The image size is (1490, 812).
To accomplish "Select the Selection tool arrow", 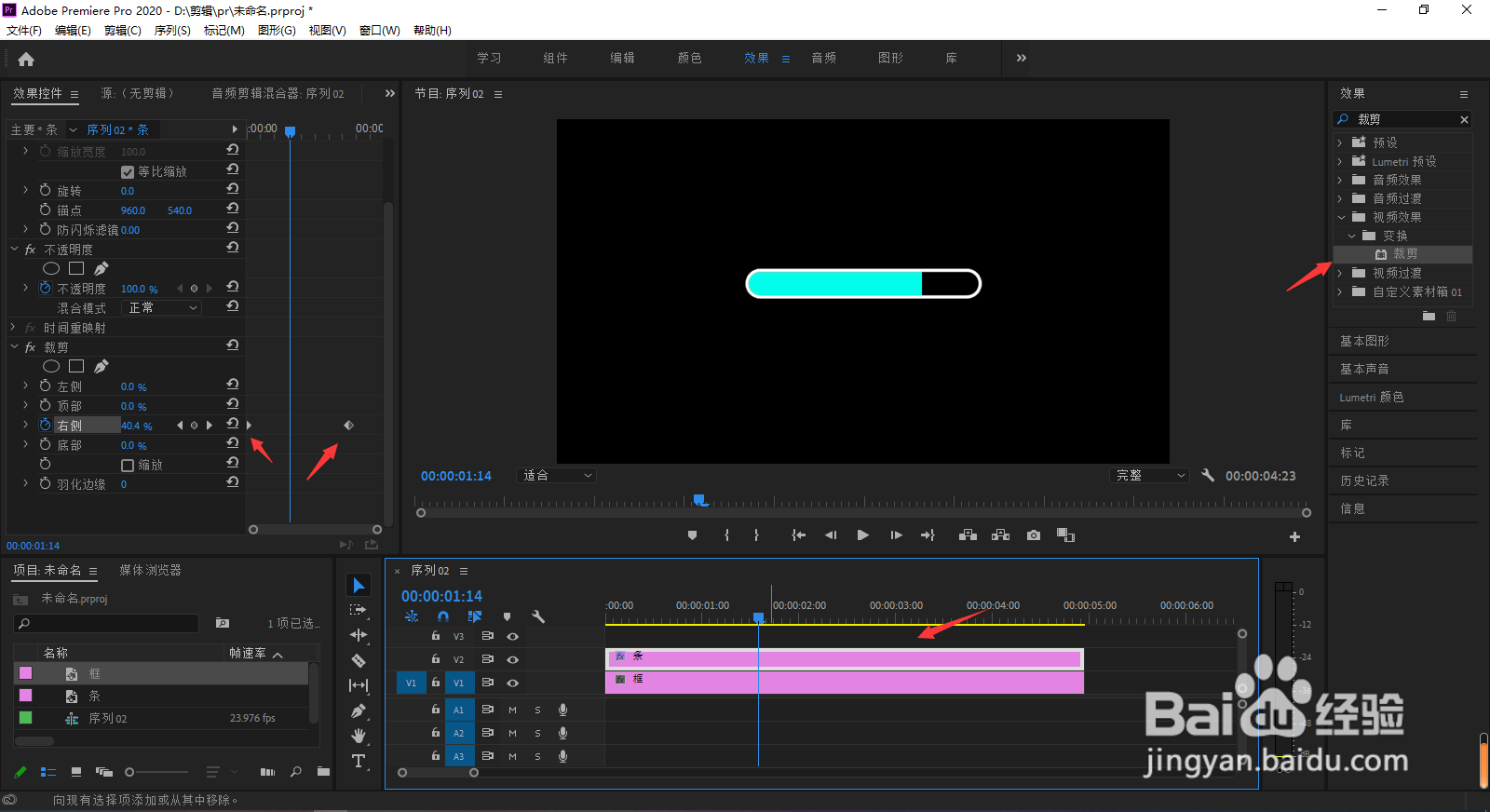I will pyautogui.click(x=359, y=585).
